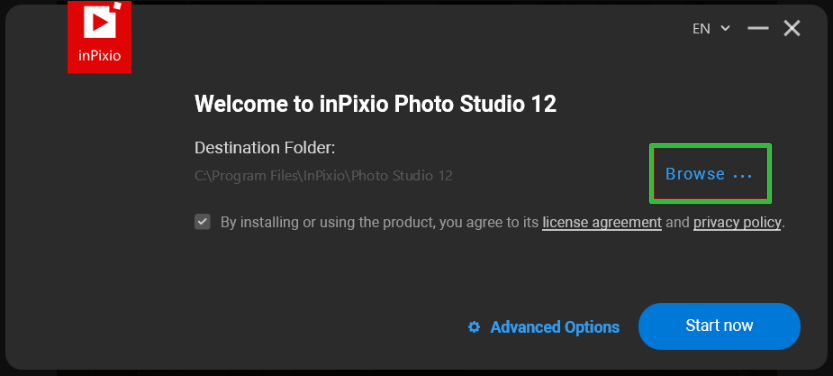
Task: Click the Start now button
Action: [719, 326]
